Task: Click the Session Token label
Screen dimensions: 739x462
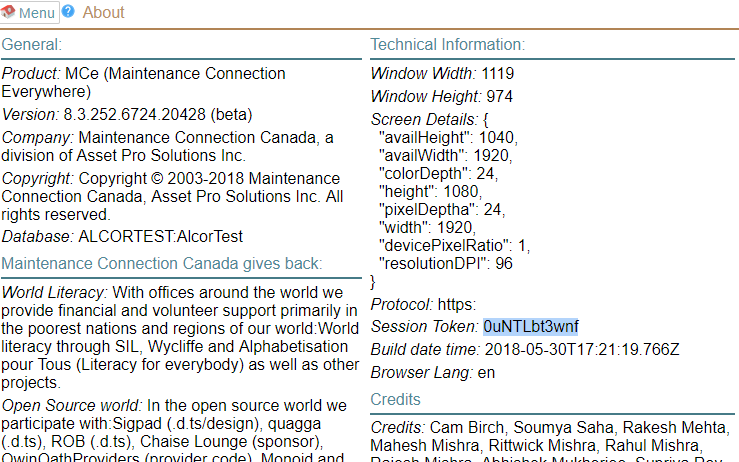Action: [425, 327]
